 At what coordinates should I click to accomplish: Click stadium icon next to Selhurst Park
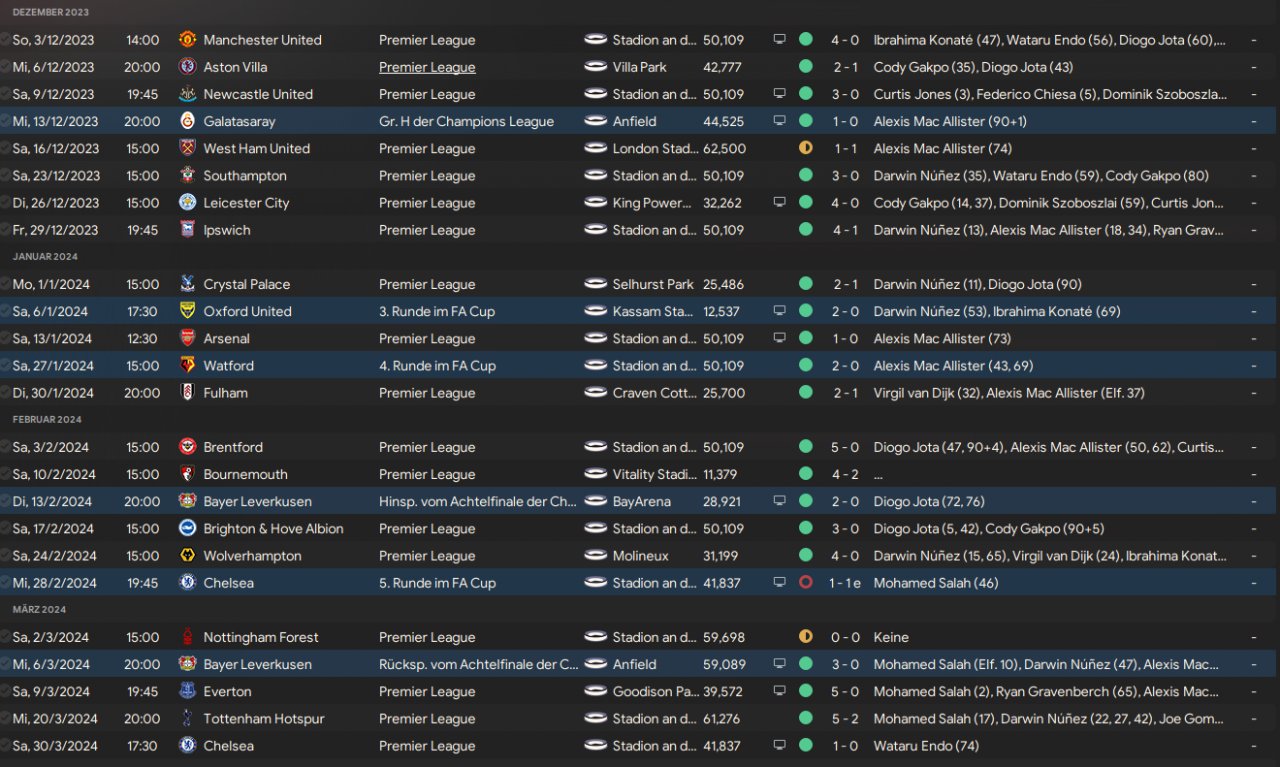pos(596,284)
